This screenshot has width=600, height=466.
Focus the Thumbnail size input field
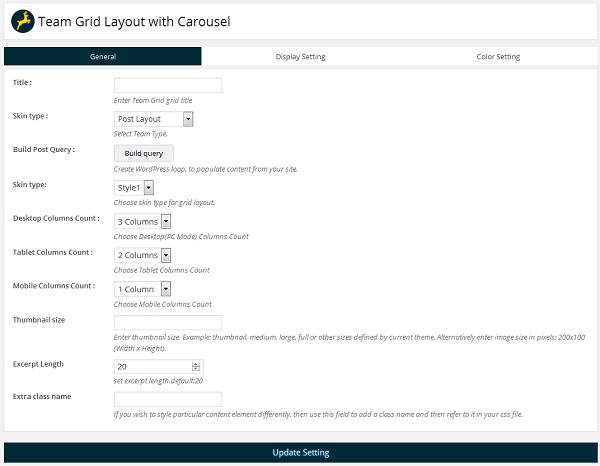pyautogui.click(x=168, y=323)
